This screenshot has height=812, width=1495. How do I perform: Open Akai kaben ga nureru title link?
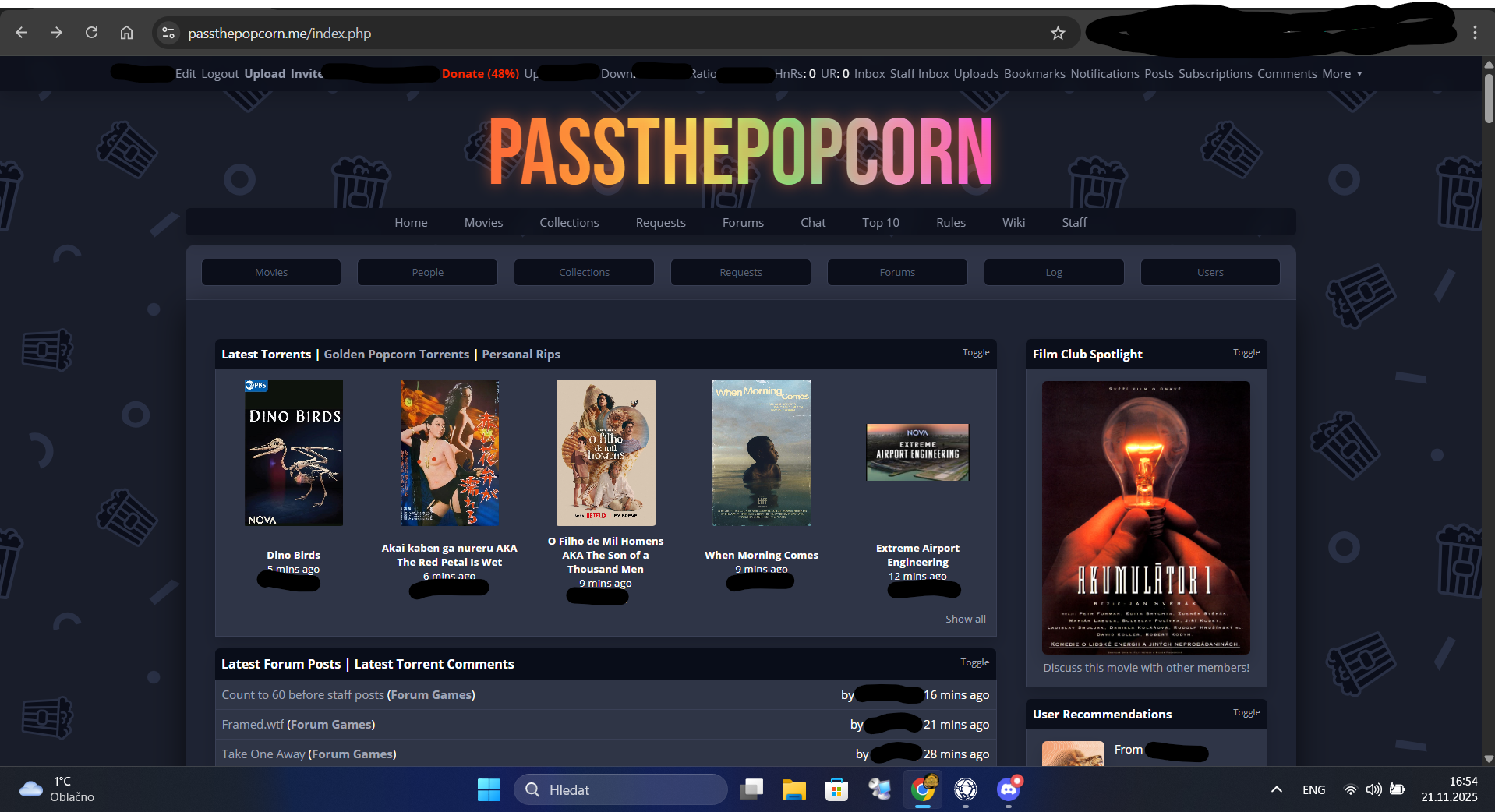[x=450, y=555]
